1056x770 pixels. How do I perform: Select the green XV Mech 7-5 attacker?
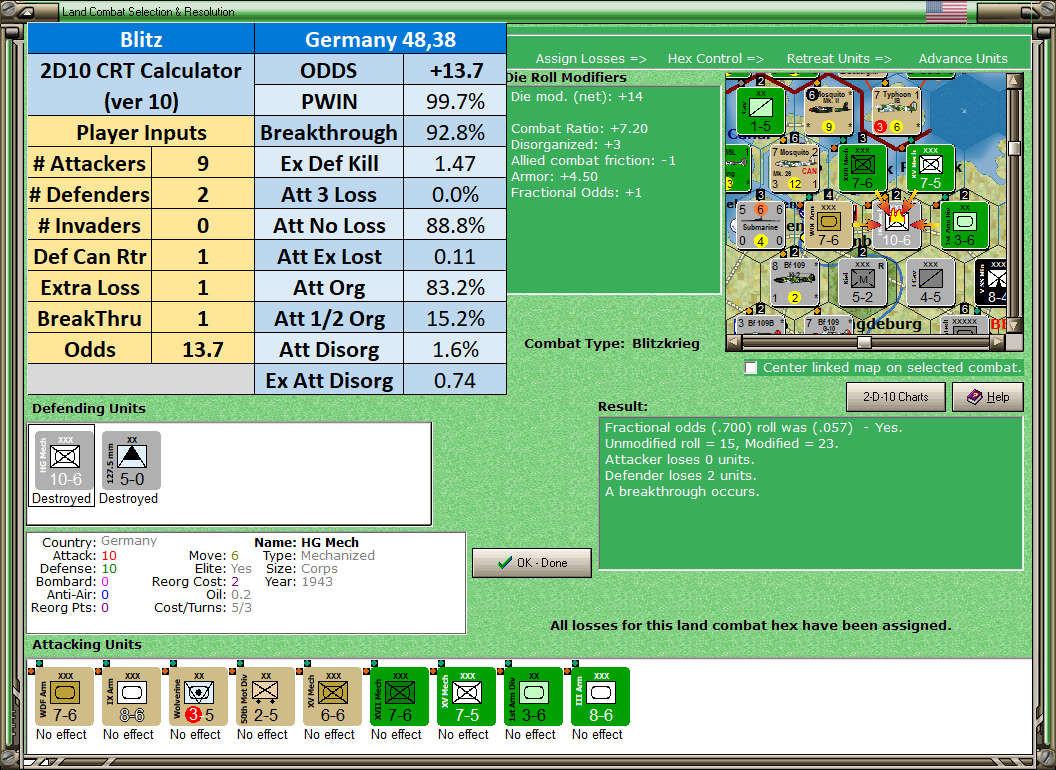pos(467,697)
